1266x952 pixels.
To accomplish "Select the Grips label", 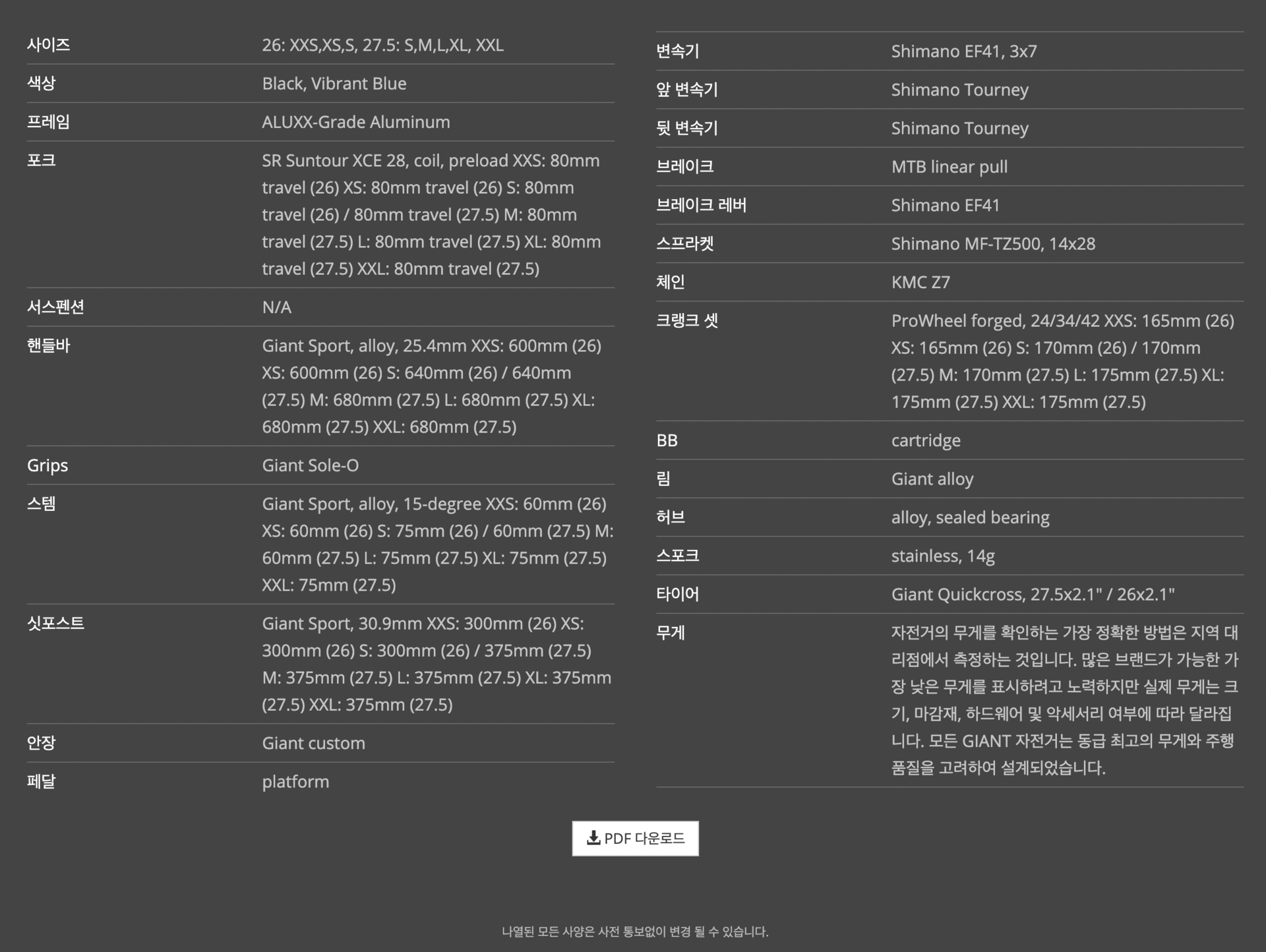I will [x=47, y=465].
